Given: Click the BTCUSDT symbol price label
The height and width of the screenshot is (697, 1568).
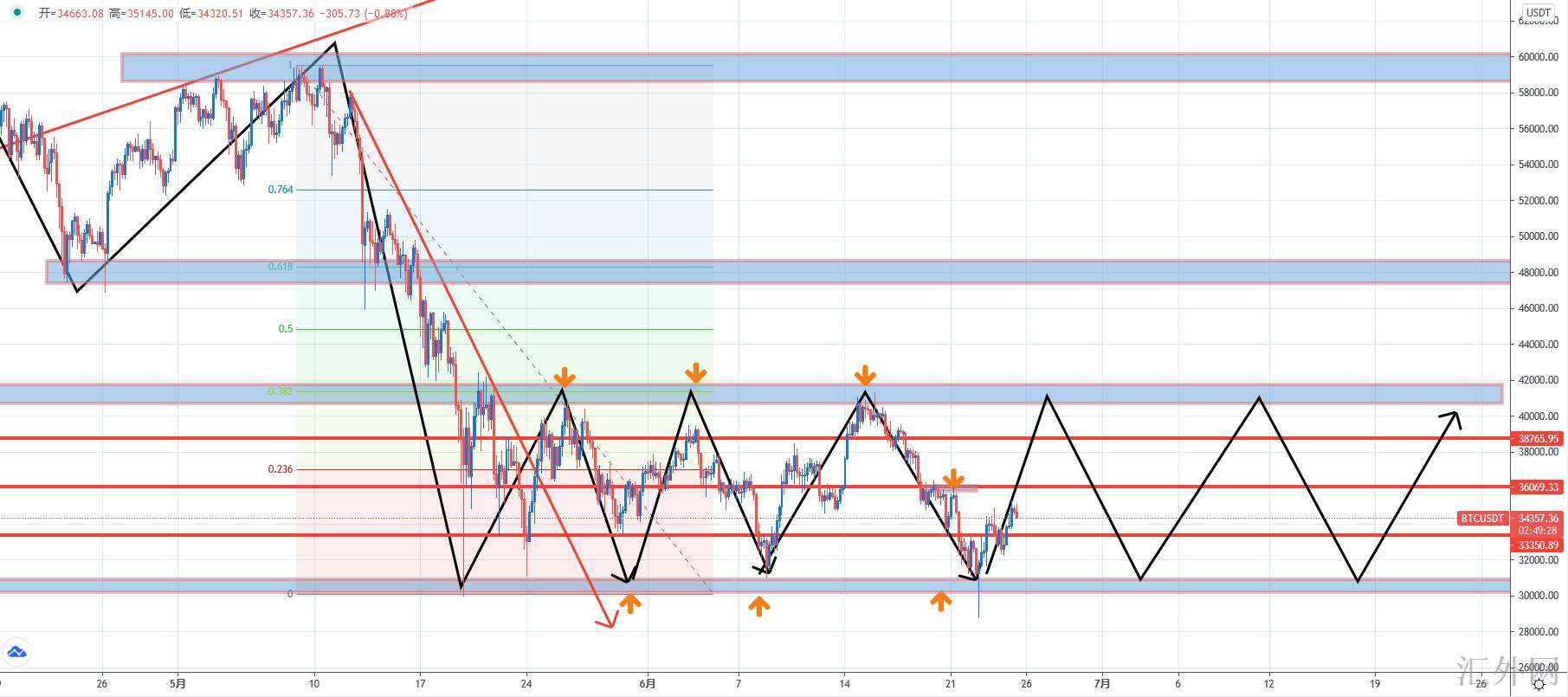Looking at the screenshot, I should 1482,519.
